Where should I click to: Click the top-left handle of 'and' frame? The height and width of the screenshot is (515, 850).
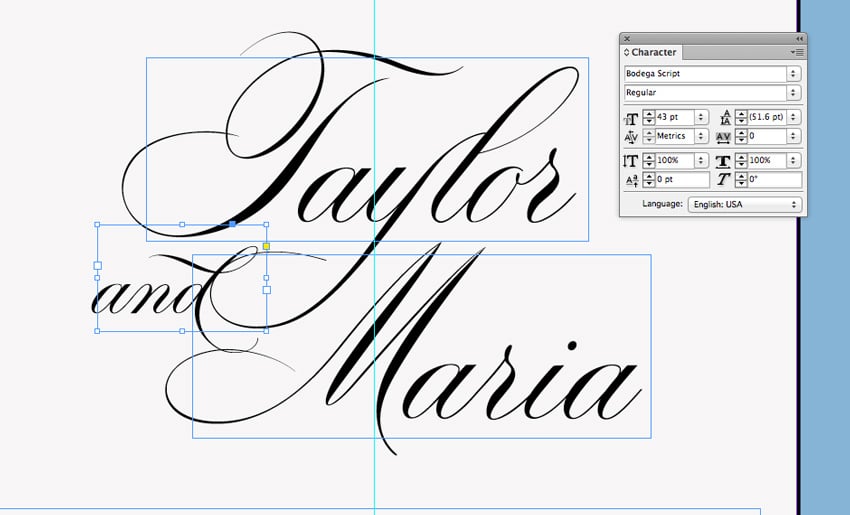pos(97,224)
